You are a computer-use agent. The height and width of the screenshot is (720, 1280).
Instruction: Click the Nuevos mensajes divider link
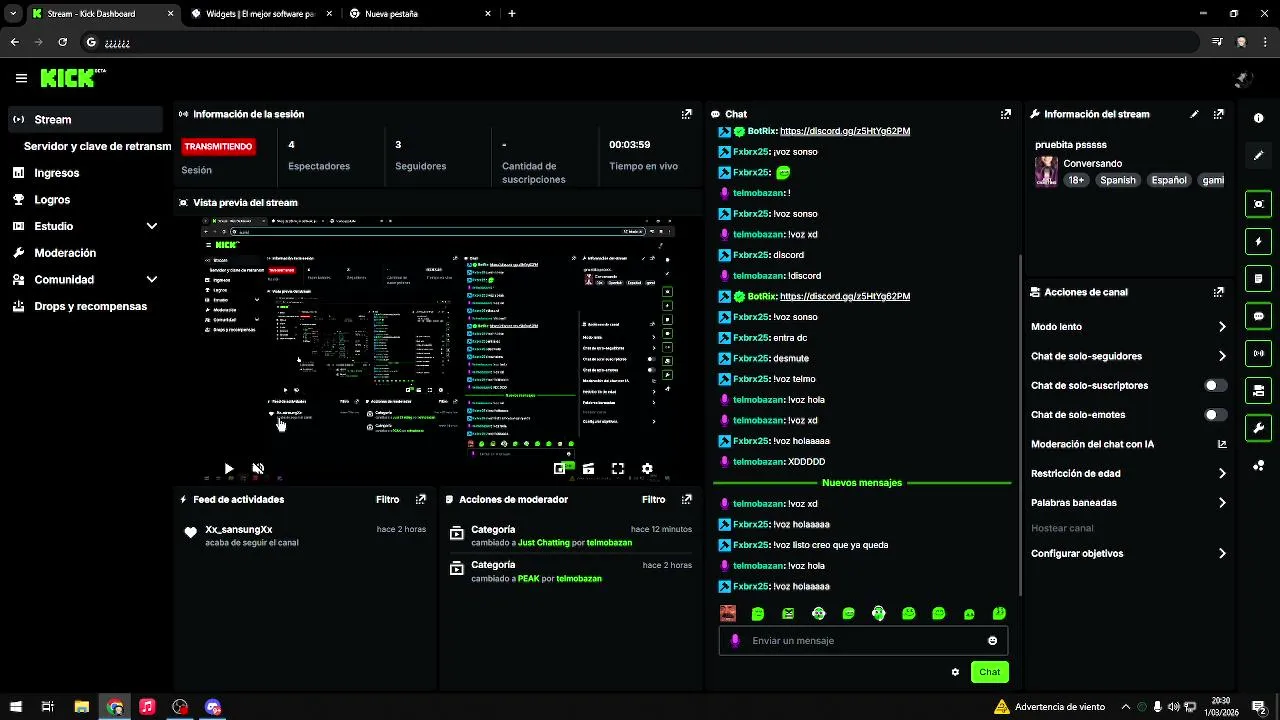[x=861, y=483]
